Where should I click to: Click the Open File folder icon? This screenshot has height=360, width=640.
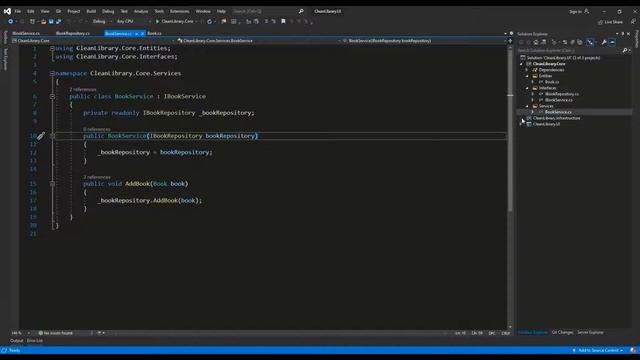coord(43,21)
